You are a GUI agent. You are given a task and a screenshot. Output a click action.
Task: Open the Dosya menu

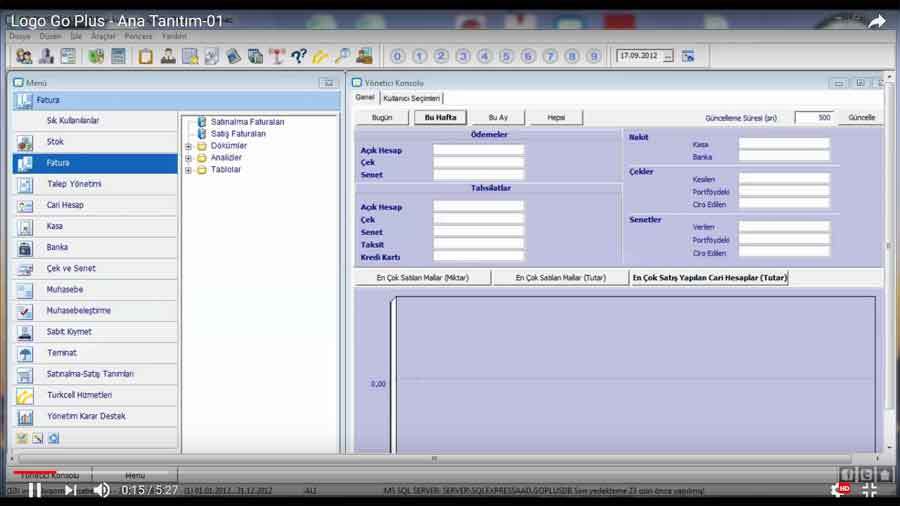20,36
